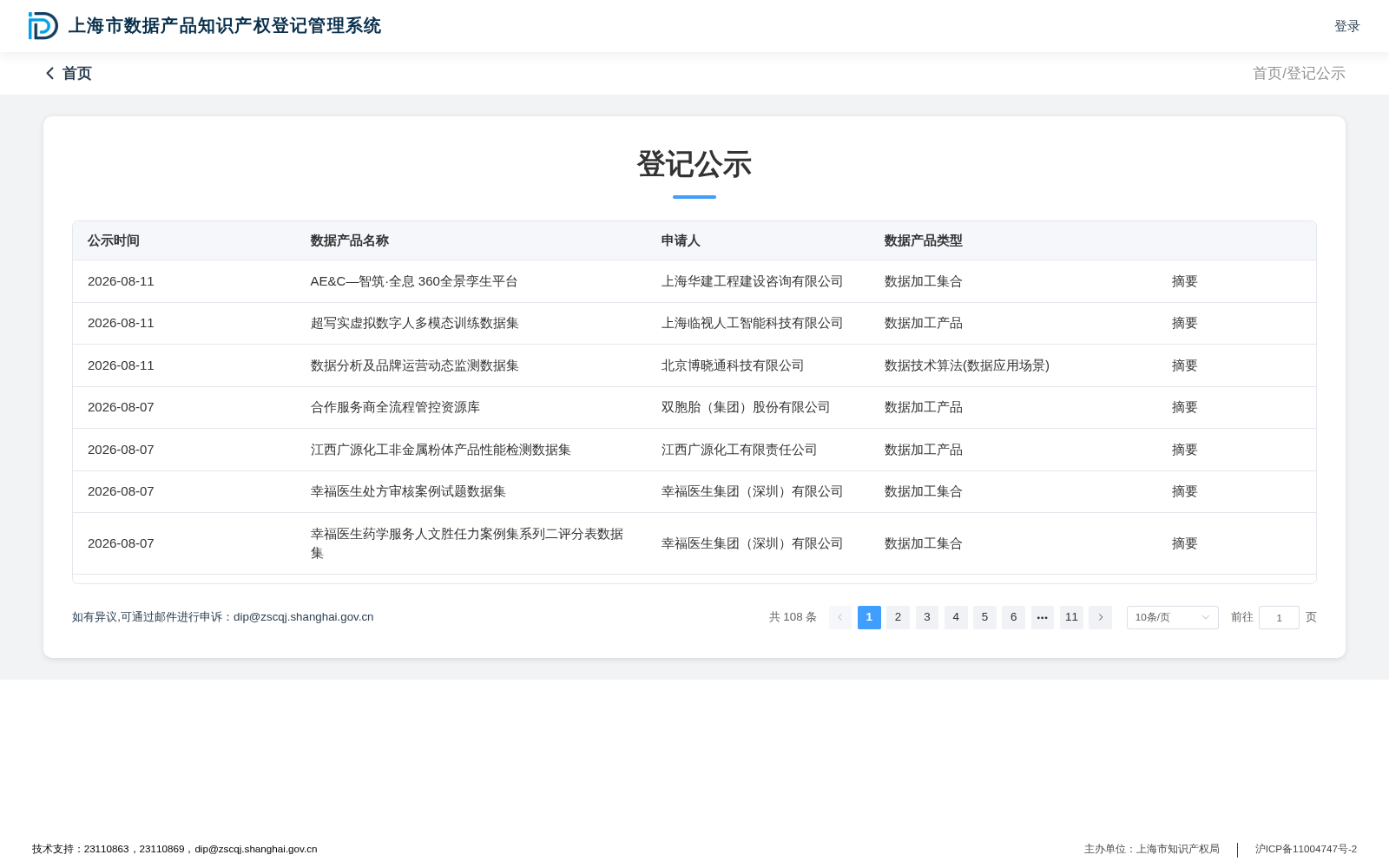This screenshot has height=868, width=1389.
Task: Click the system title 上海市数据产品知识产权登记管理系统
Action: [225, 26]
